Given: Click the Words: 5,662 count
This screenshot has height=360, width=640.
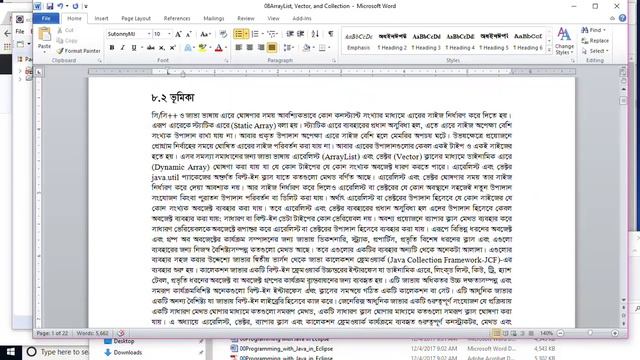Looking at the screenshot, I should [92, 333].
